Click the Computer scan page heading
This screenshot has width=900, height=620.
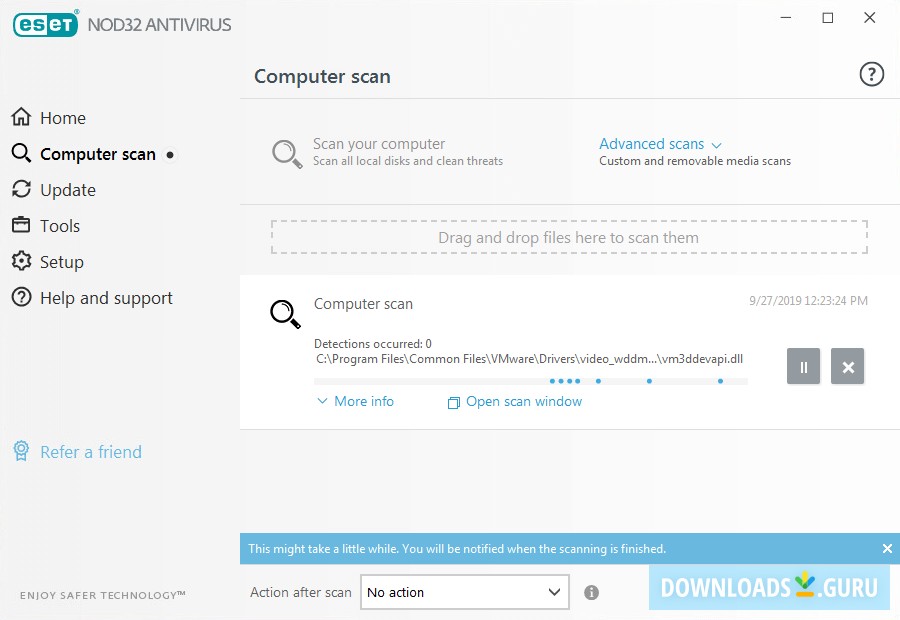coord(323,76)
